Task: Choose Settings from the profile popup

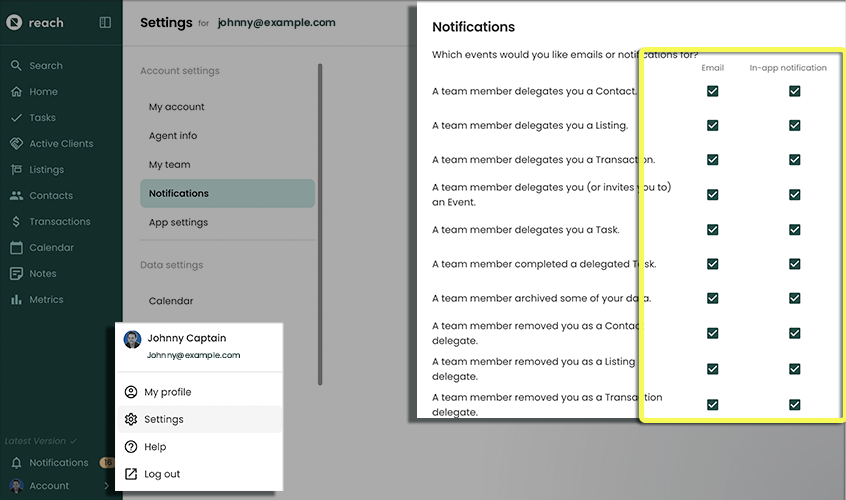Action: pos(163,420)
